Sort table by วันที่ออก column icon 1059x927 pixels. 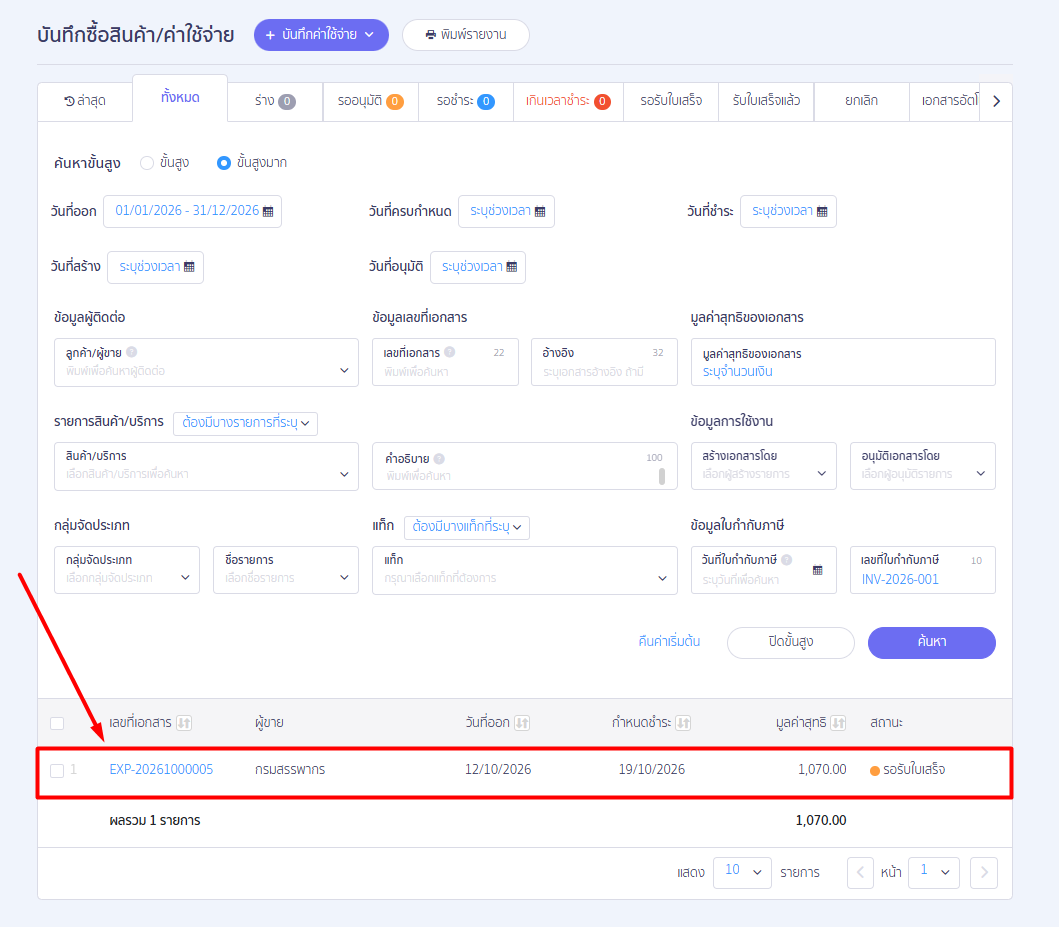(x=521, y=723)
